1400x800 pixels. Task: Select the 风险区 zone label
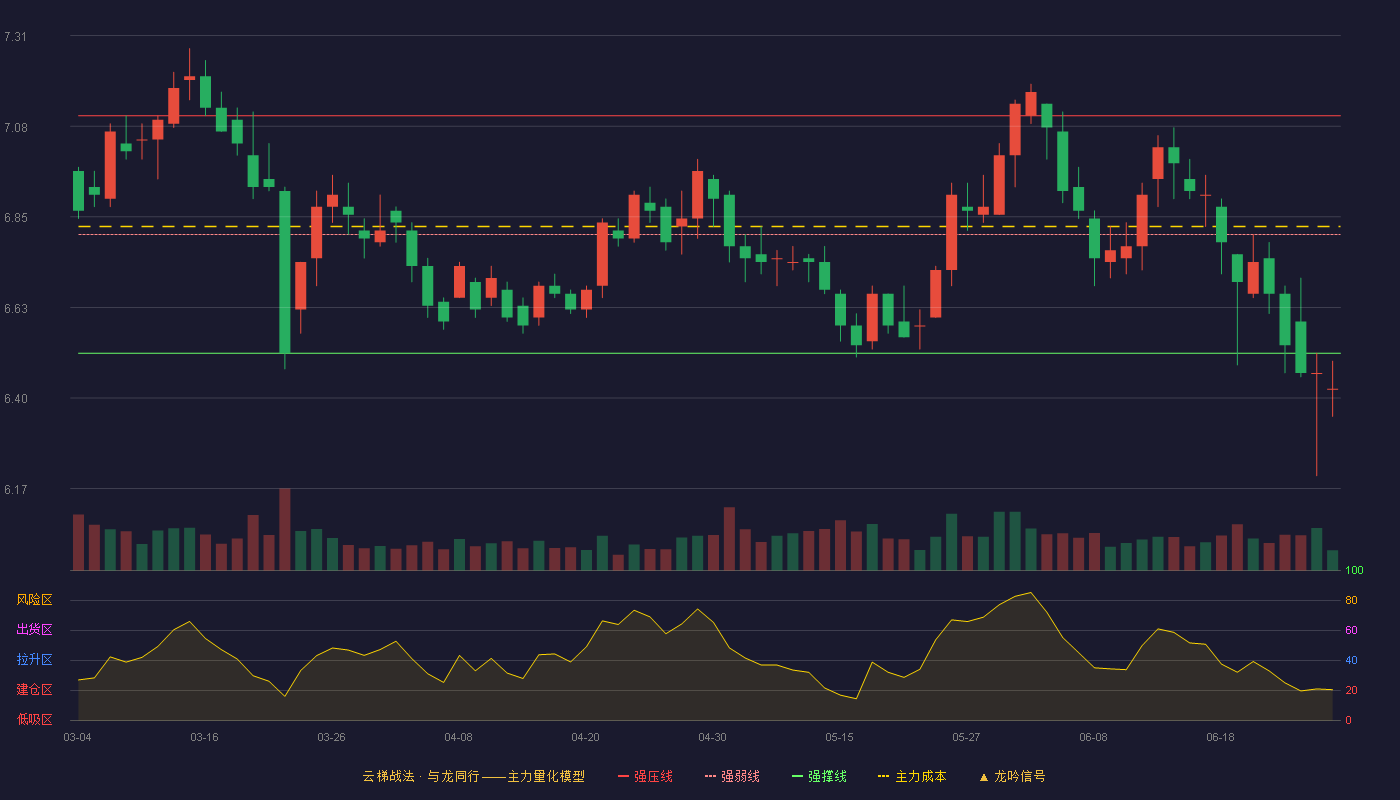[34, 600]
